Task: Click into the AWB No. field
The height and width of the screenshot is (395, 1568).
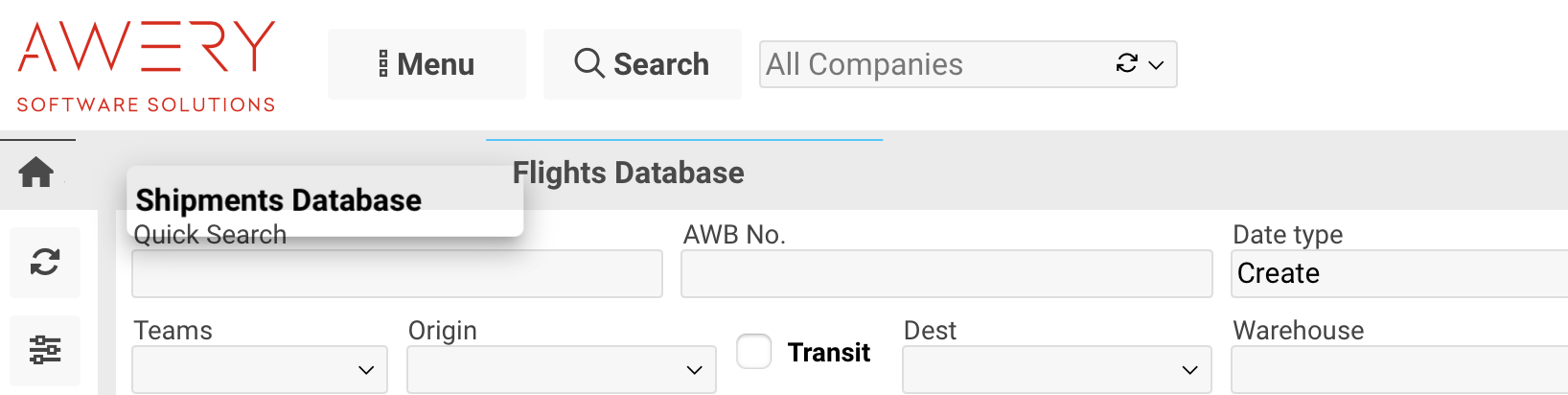Action: pyautogui.click(x=946, y=274)
